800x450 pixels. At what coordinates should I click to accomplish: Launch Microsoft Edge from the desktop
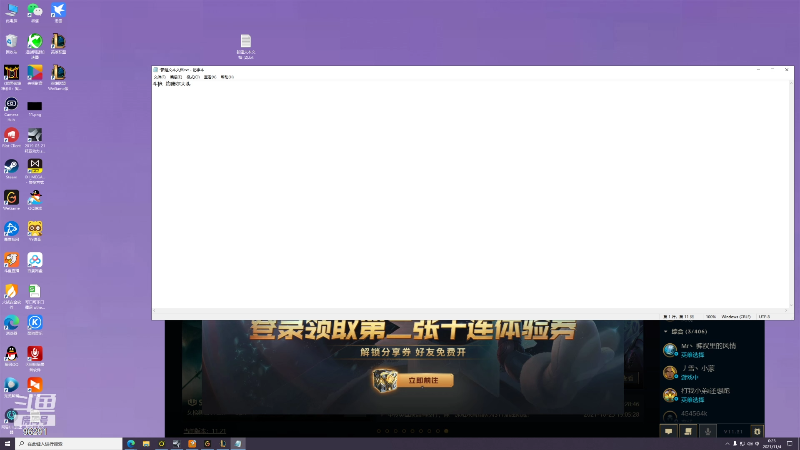click(11, 324)
